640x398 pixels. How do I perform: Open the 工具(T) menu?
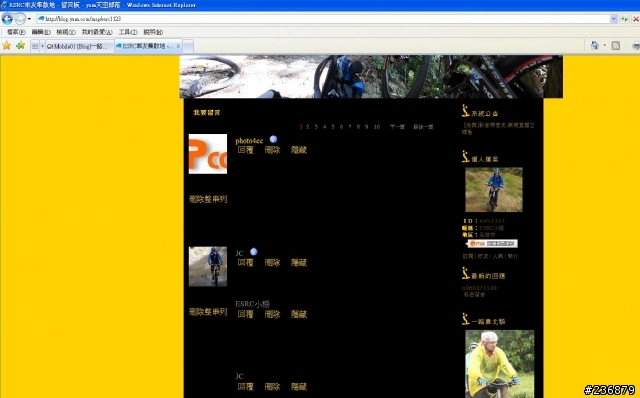(128, 32)
